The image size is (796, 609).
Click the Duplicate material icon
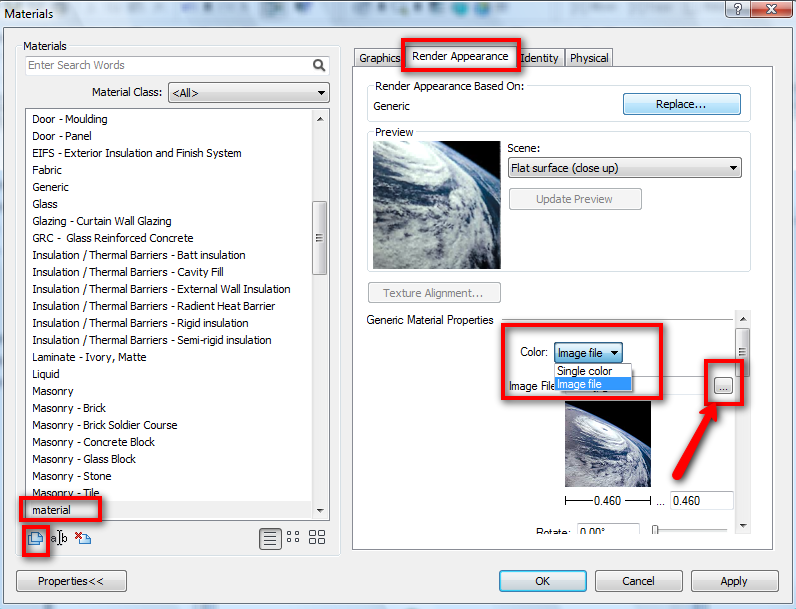(36, 538)
